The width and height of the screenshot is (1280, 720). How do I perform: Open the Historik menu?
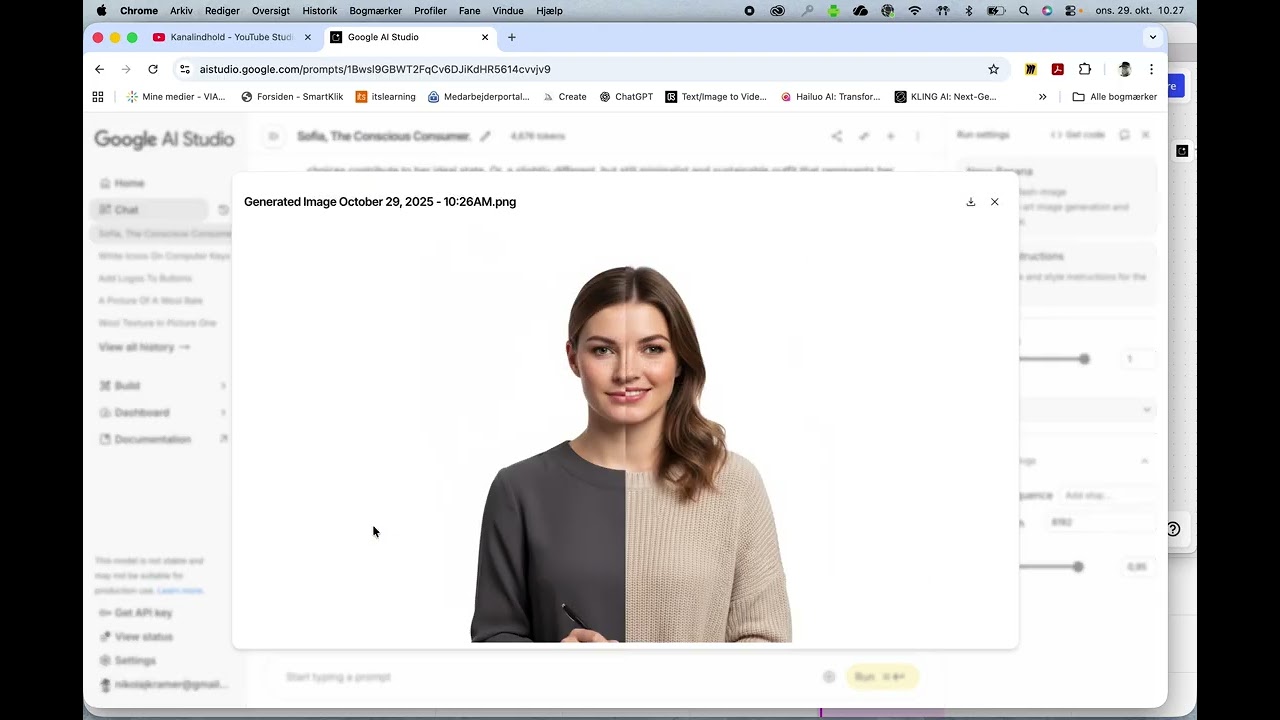click(320, 10)
